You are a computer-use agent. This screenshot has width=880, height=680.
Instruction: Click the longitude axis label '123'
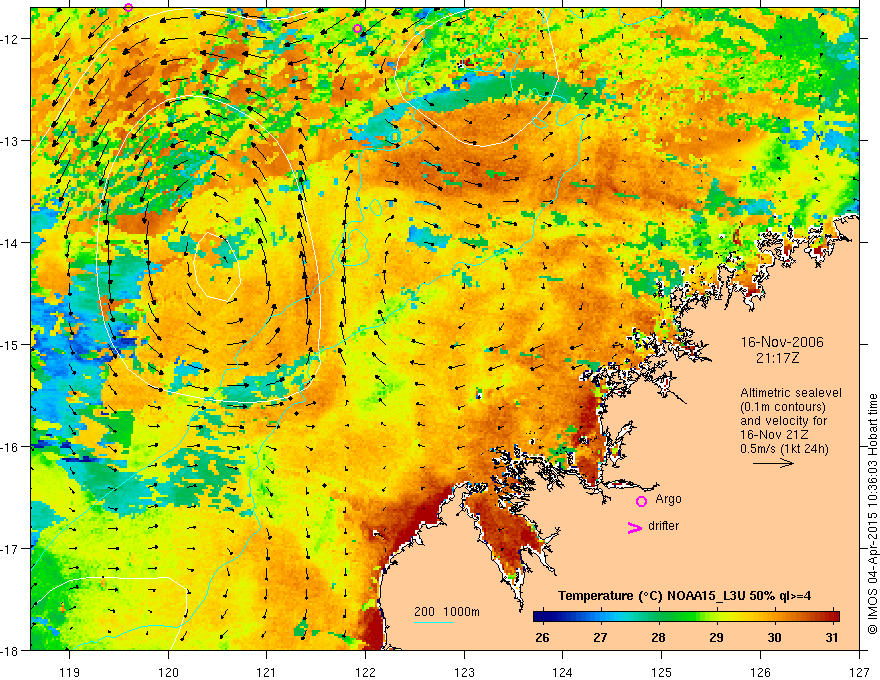click(464, 672)
